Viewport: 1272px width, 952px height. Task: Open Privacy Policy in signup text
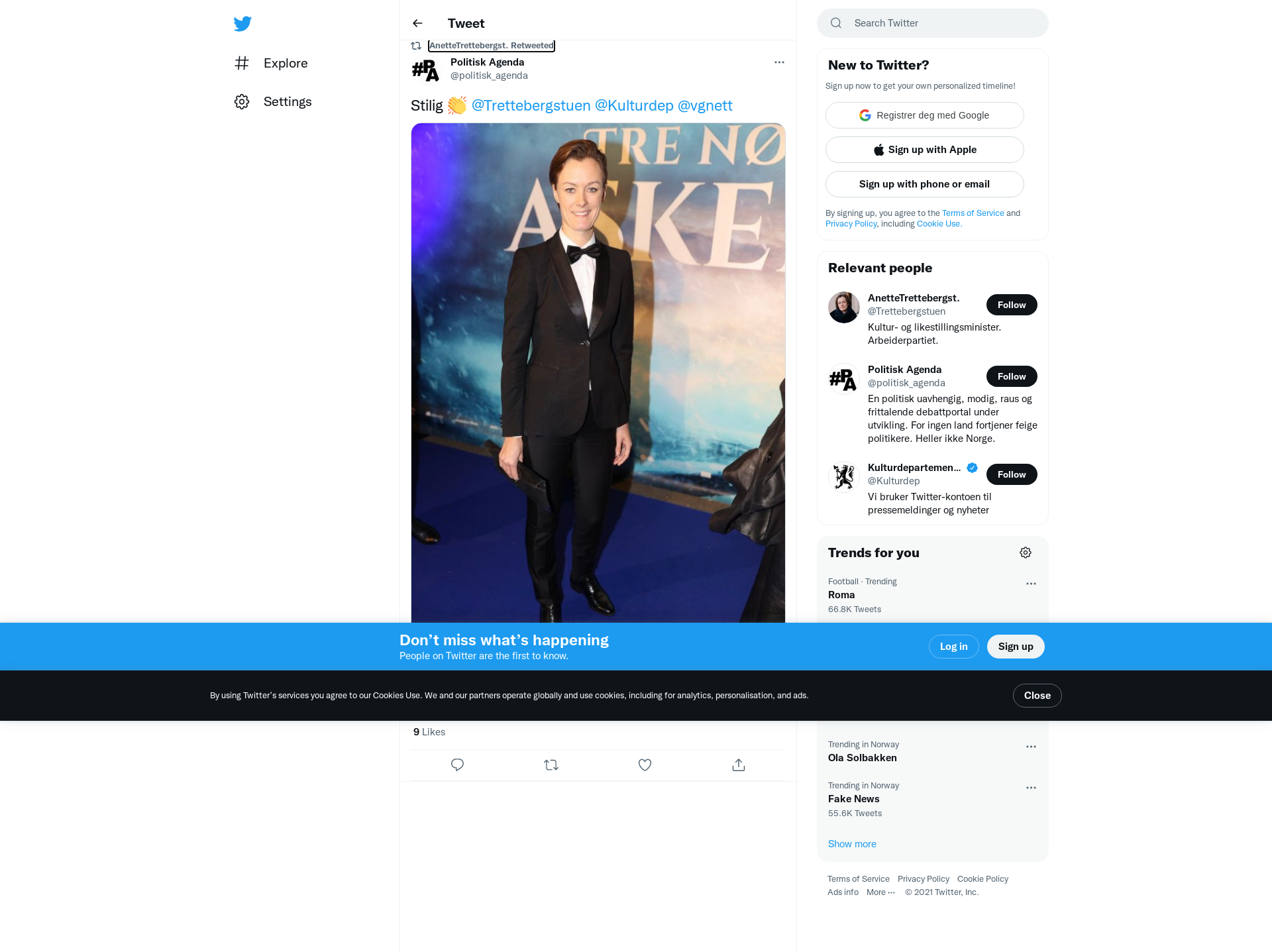851,224
